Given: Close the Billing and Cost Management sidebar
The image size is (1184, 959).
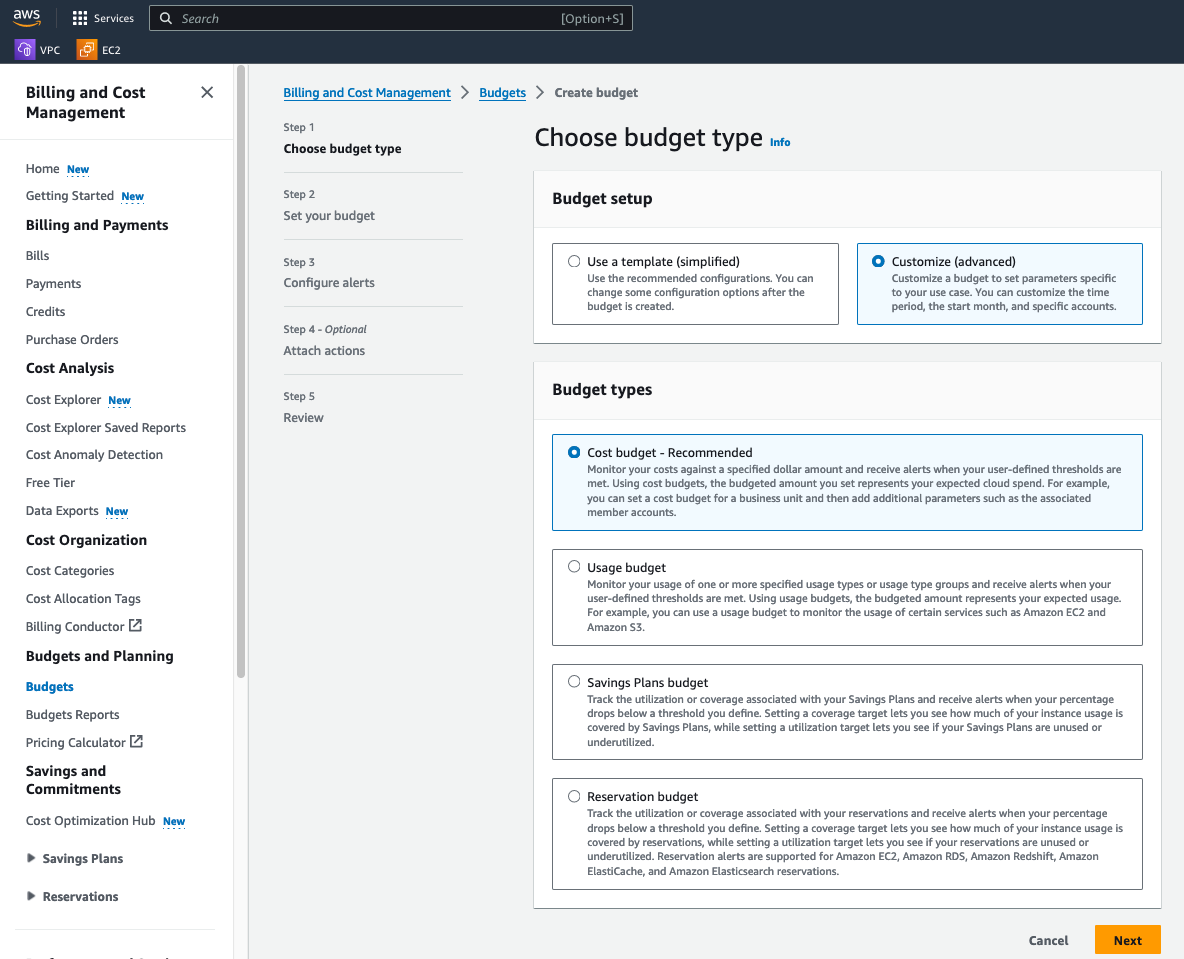Looking at the screenshot, I should tap(207, 92).
